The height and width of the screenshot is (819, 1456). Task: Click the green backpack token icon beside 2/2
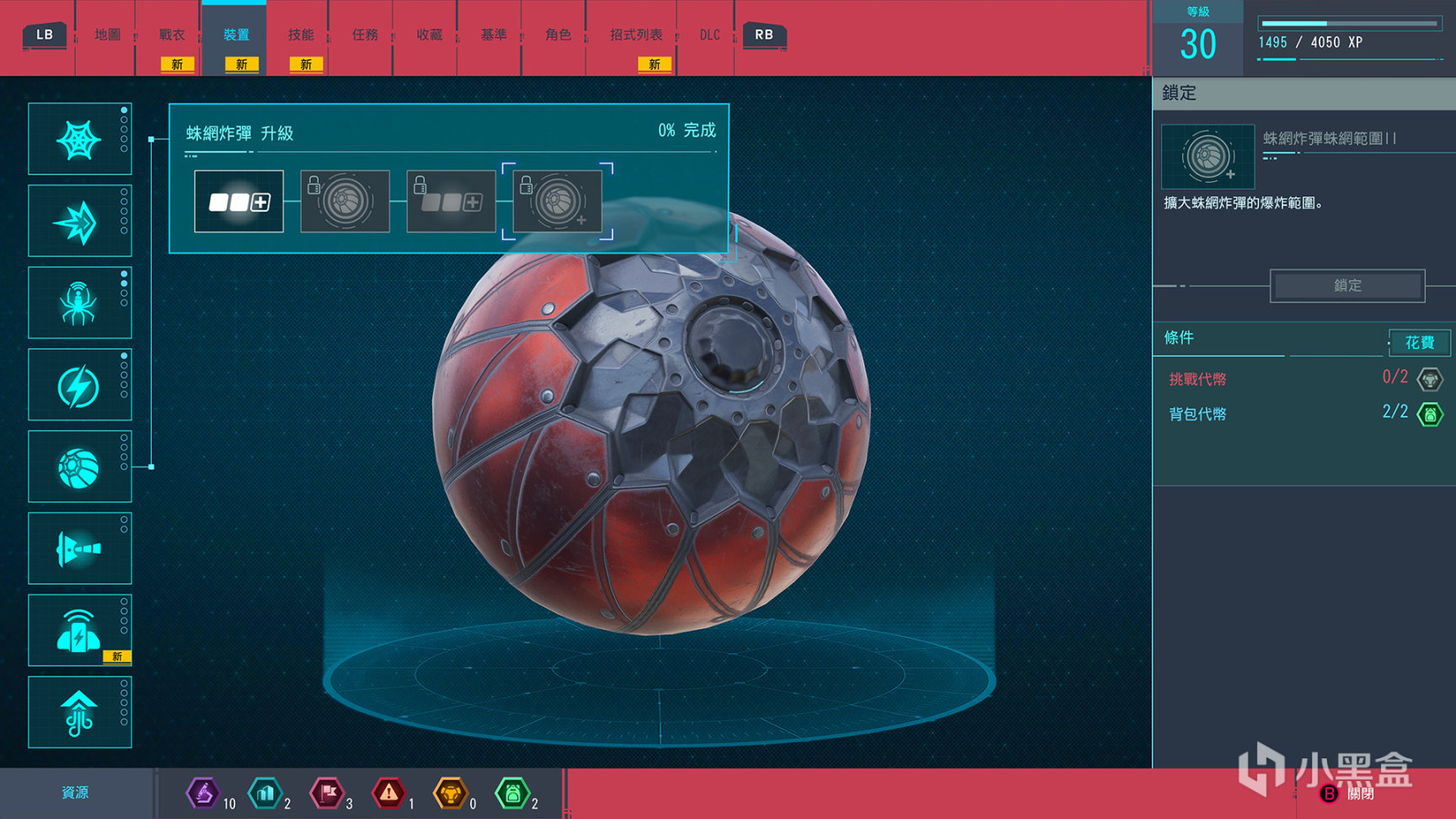[1430, 414]
